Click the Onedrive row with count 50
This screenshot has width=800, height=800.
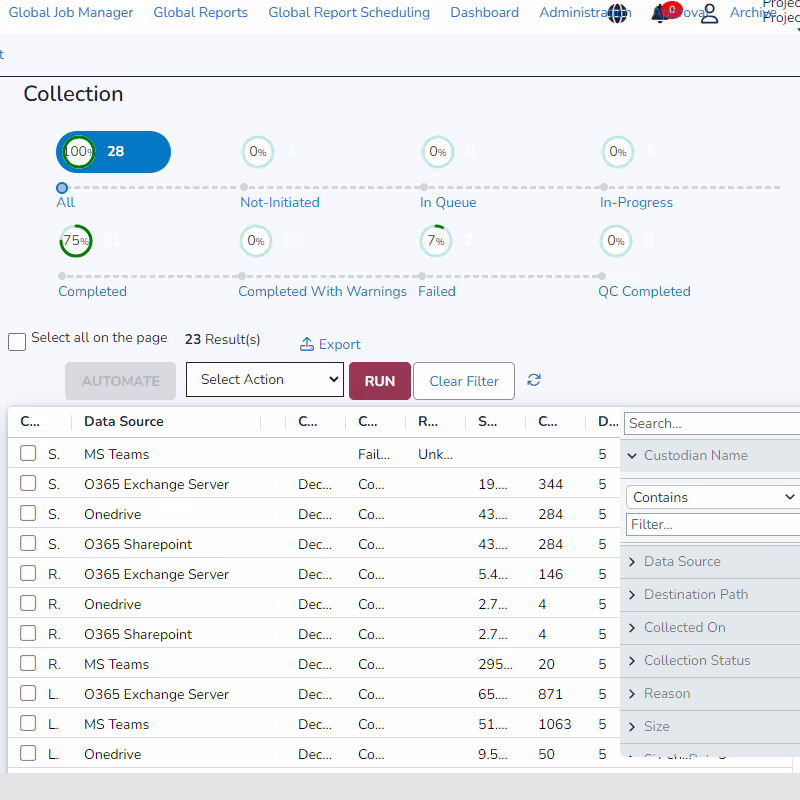pyautogui.click(x=314, y=754)
